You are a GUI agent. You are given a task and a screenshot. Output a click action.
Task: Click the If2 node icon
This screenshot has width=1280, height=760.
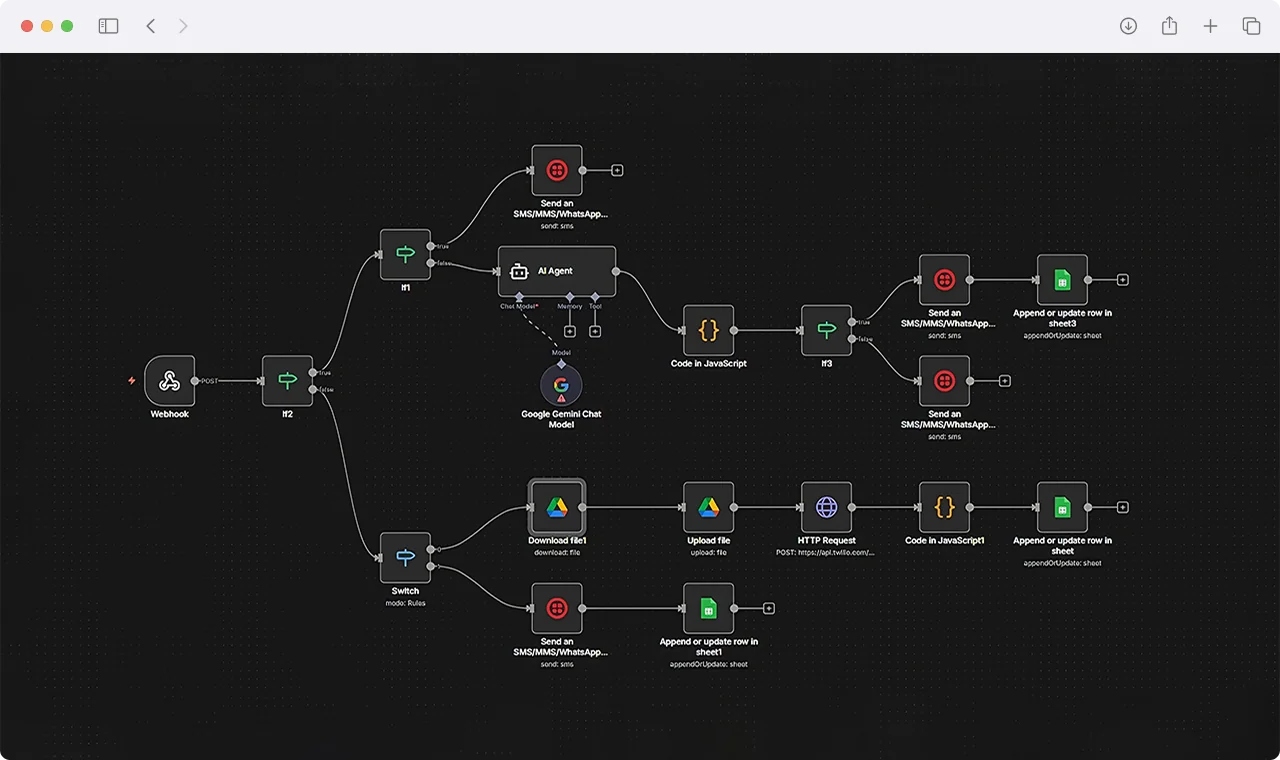(x=287, y=381)
